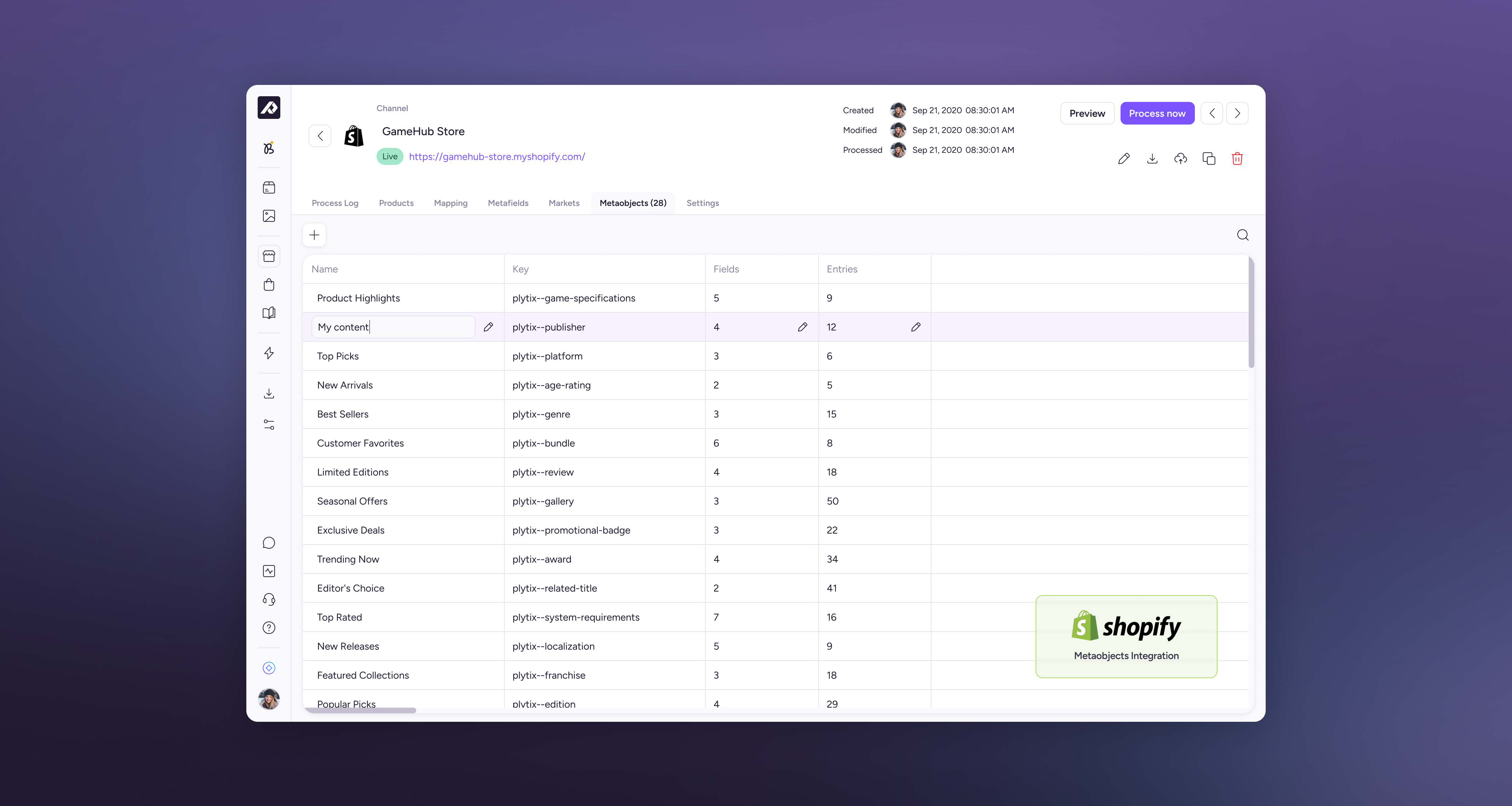
Task: Go to previous channel with left chevron
Action: point(1212,113)
